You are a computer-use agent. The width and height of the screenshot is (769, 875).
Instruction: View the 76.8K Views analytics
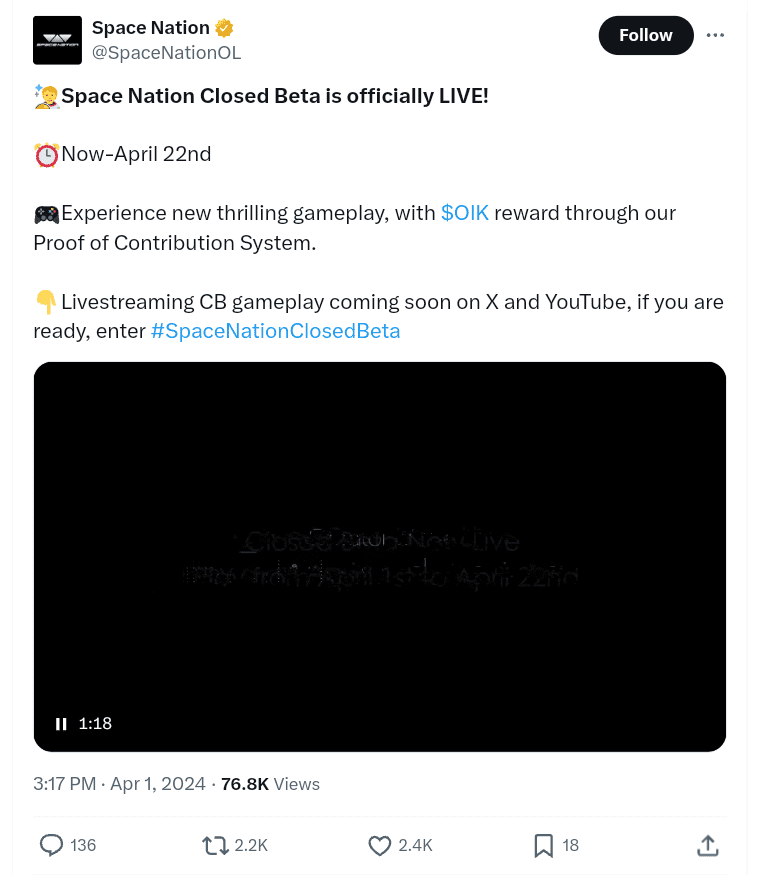[270, 784]
